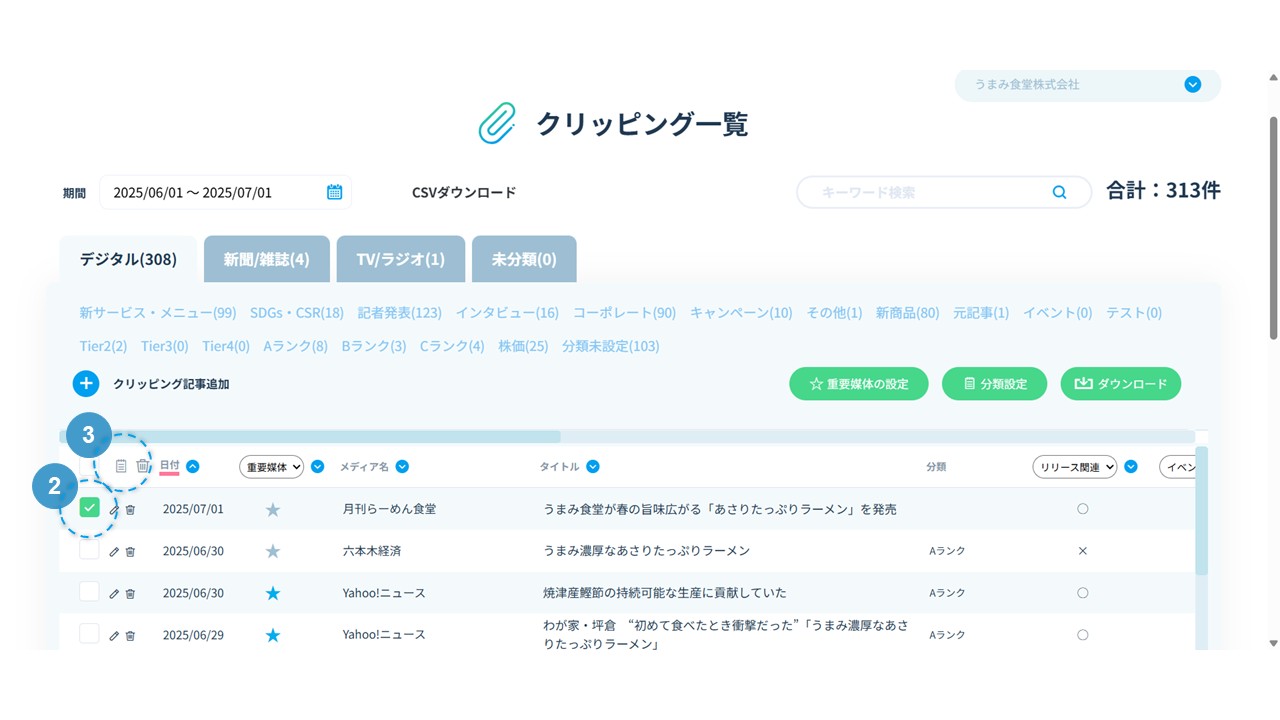Open the 重要媒体 dropdown in the table header
The width and height of the screenshot is (1280, 720).
point(271,467)
